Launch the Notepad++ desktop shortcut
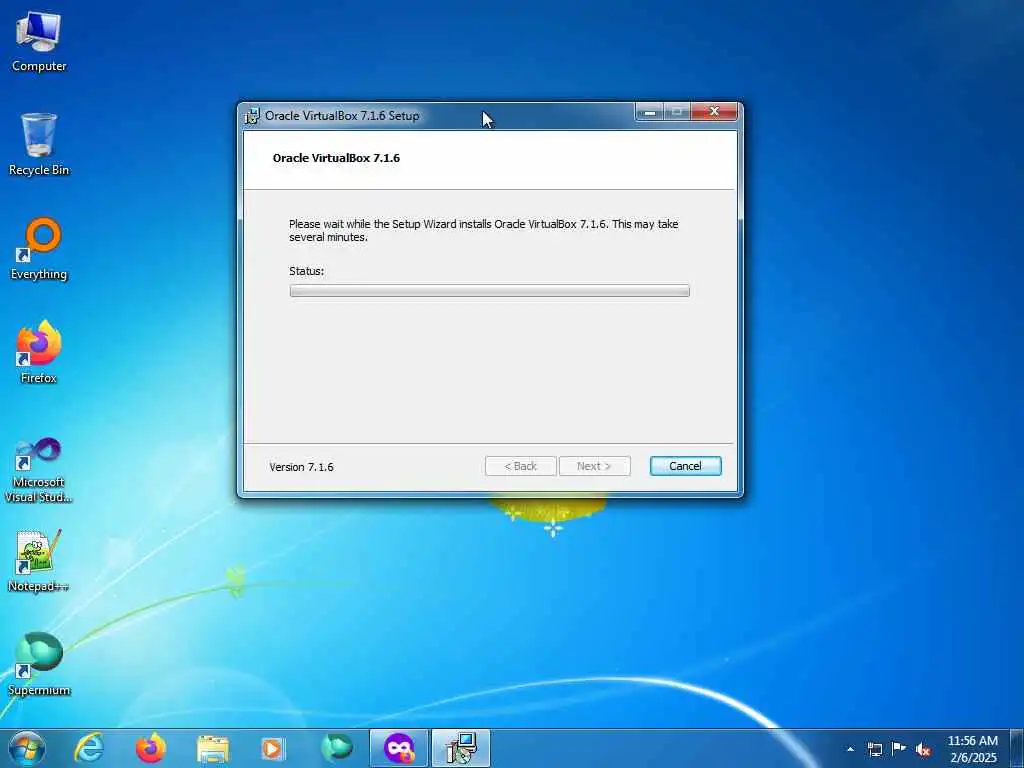The width and height of the screenshot is (1024, 768). tap(39, 561)
